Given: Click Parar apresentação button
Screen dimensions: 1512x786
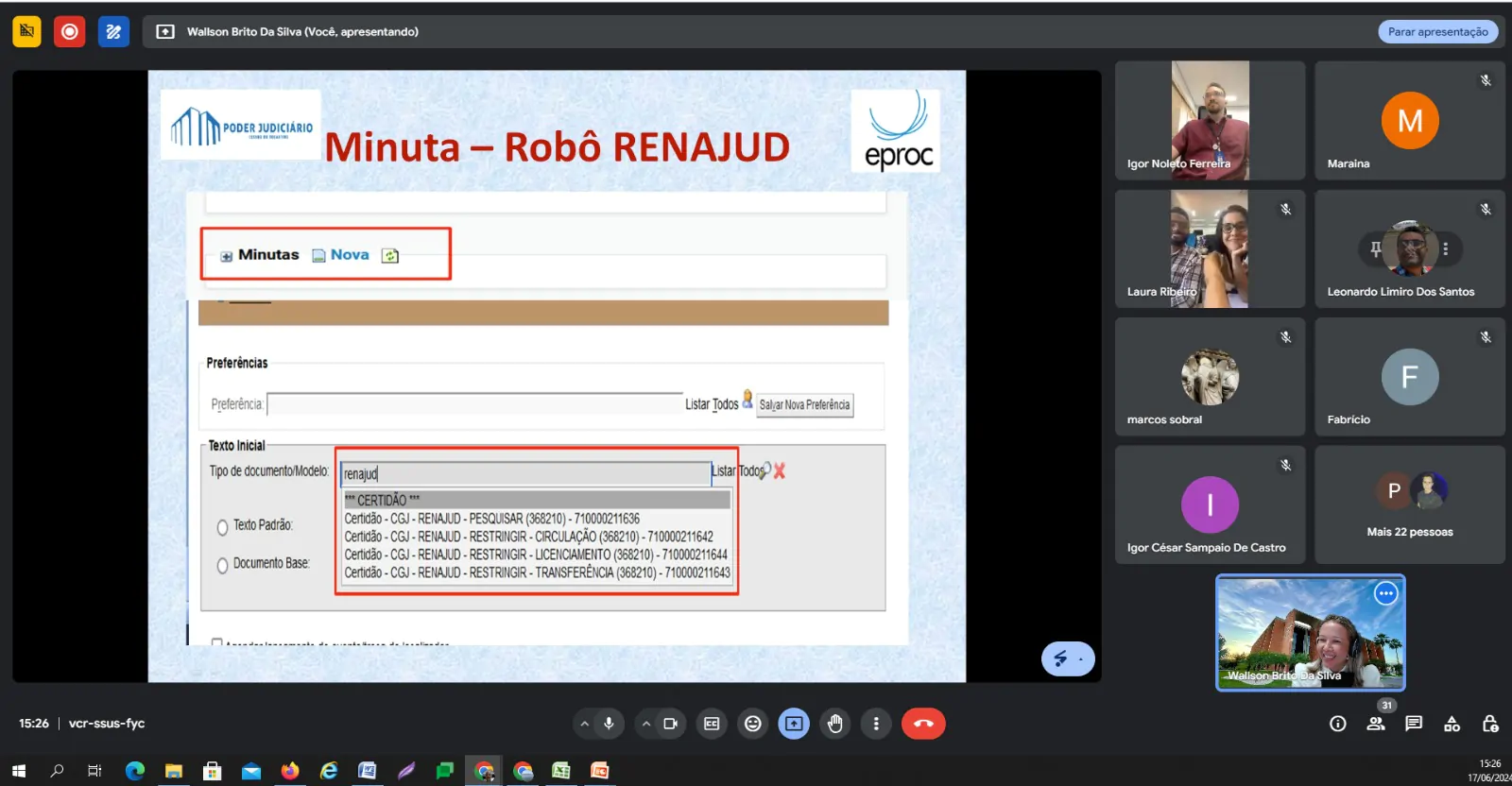Looking at the screenshot, I should (x=1437, y=31).
